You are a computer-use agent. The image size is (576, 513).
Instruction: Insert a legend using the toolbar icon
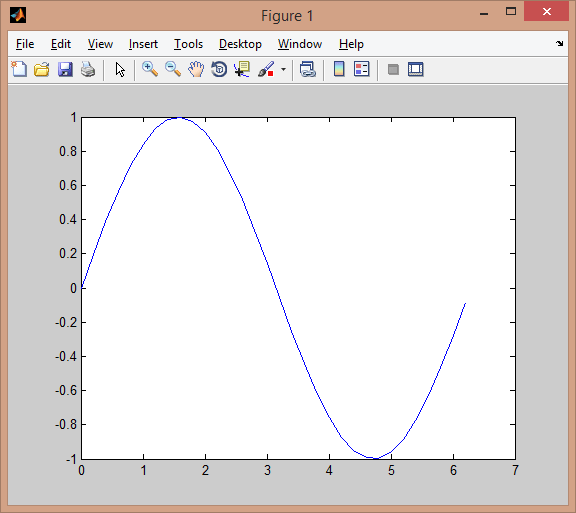(x=362, y=69)
